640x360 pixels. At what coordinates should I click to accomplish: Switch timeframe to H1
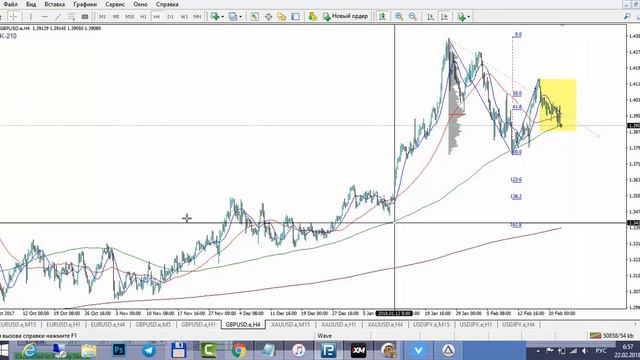pyautogui.click(x=143, y=16)
